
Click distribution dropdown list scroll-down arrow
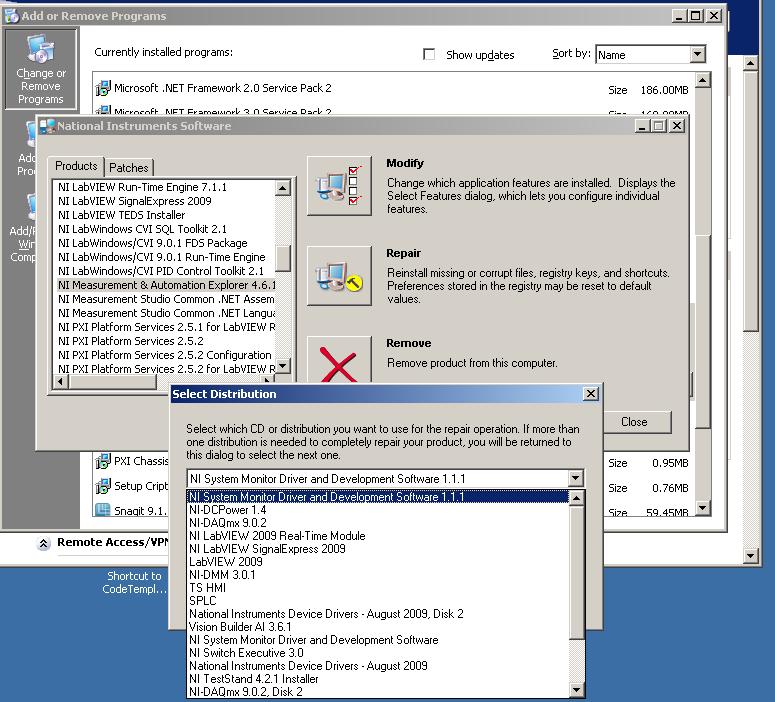click(576, 690)
